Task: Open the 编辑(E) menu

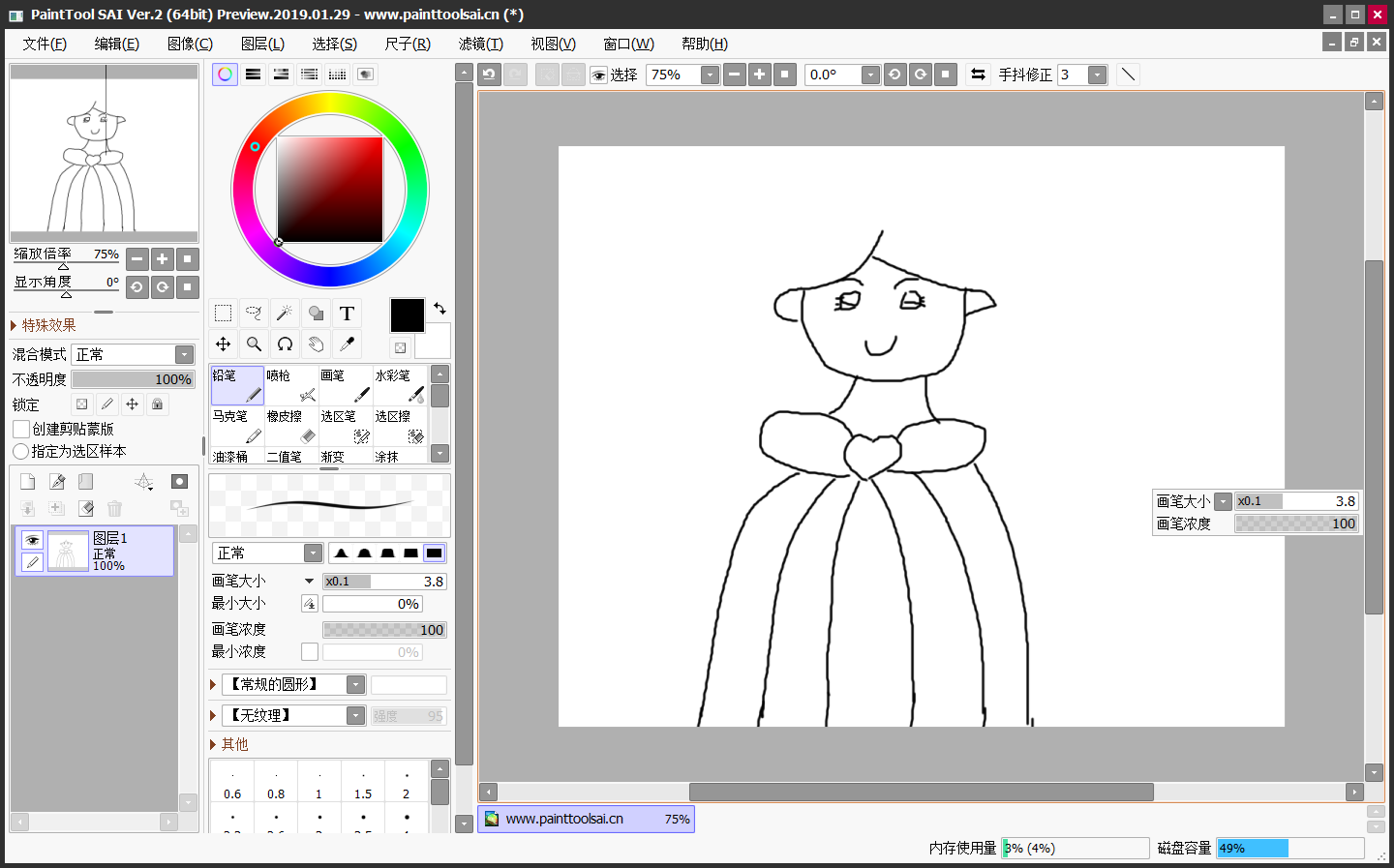Action: coord(117,44)
